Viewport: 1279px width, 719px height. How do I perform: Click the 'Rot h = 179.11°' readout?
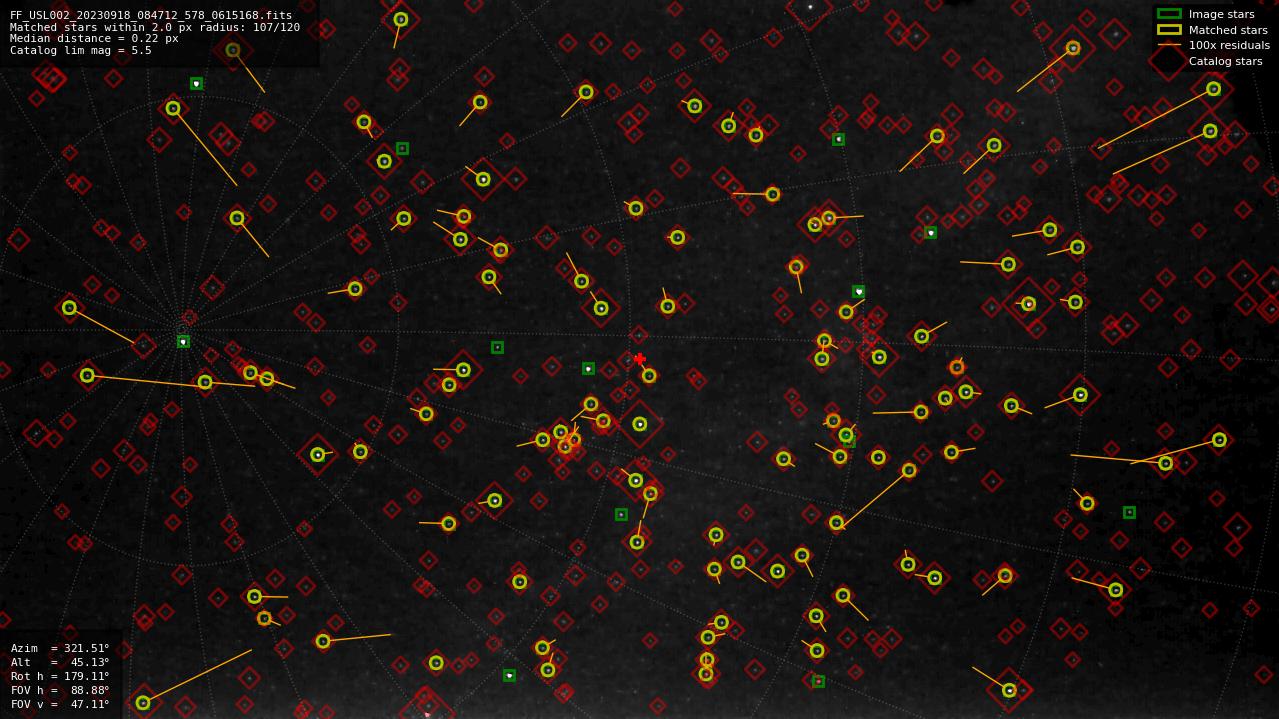tap(60, 676)
